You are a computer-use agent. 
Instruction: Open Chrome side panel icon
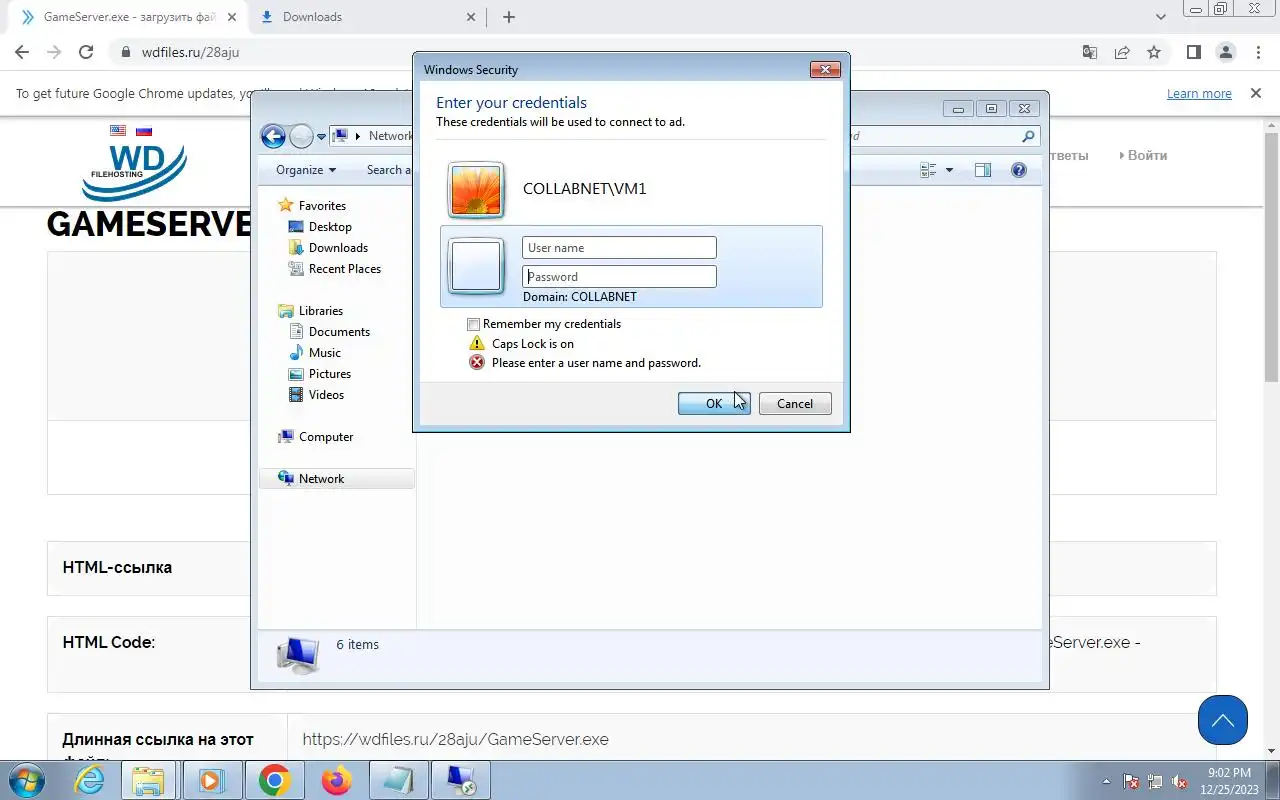pos(1193,52)
